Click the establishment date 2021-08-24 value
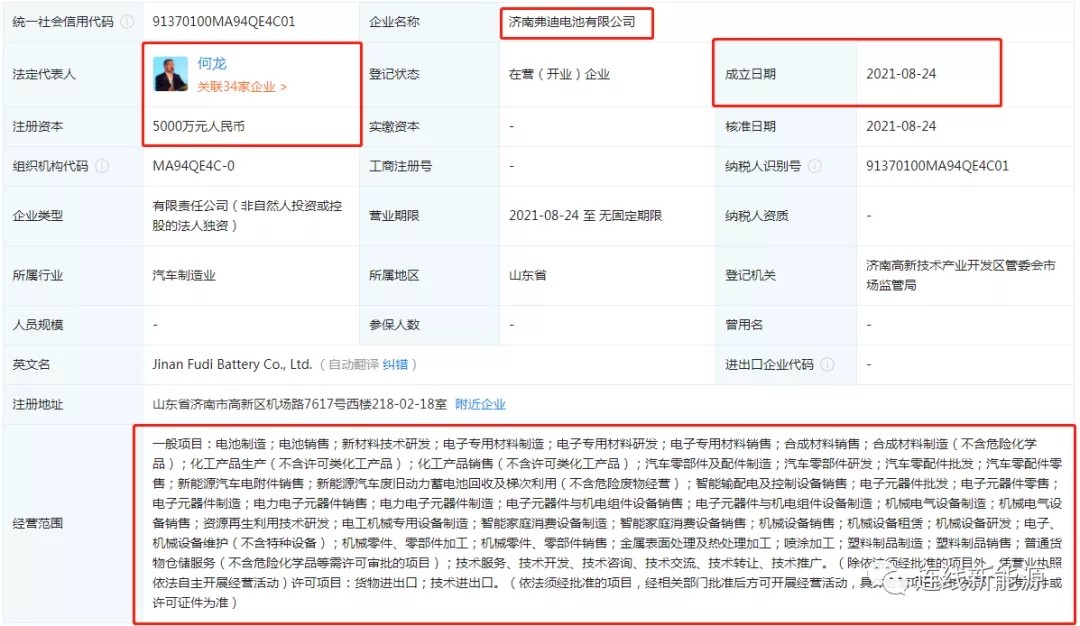Screen dimensions: 1080x626 click(901, 74)
